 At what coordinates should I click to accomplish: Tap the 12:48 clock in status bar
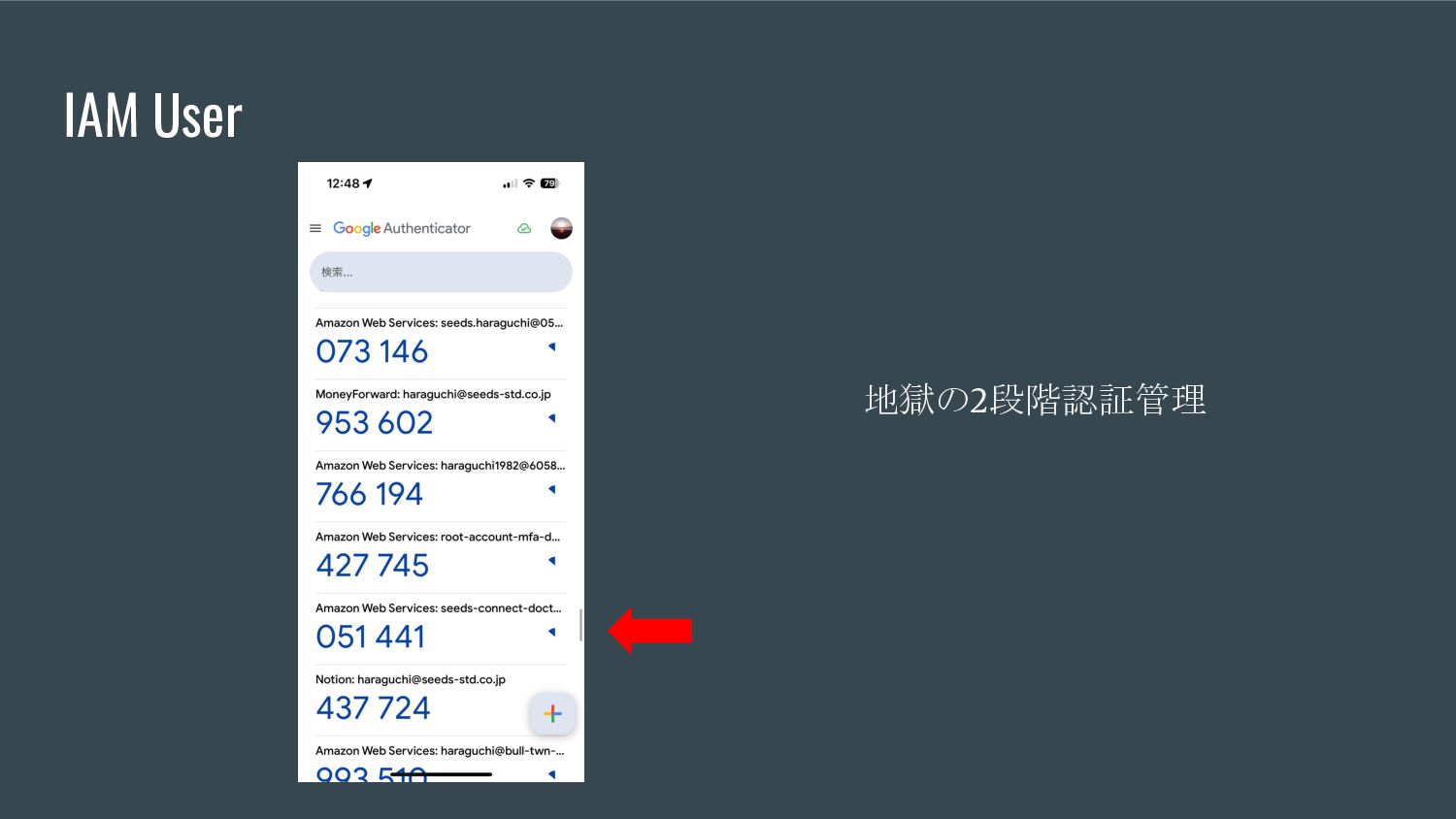(343, 183)
